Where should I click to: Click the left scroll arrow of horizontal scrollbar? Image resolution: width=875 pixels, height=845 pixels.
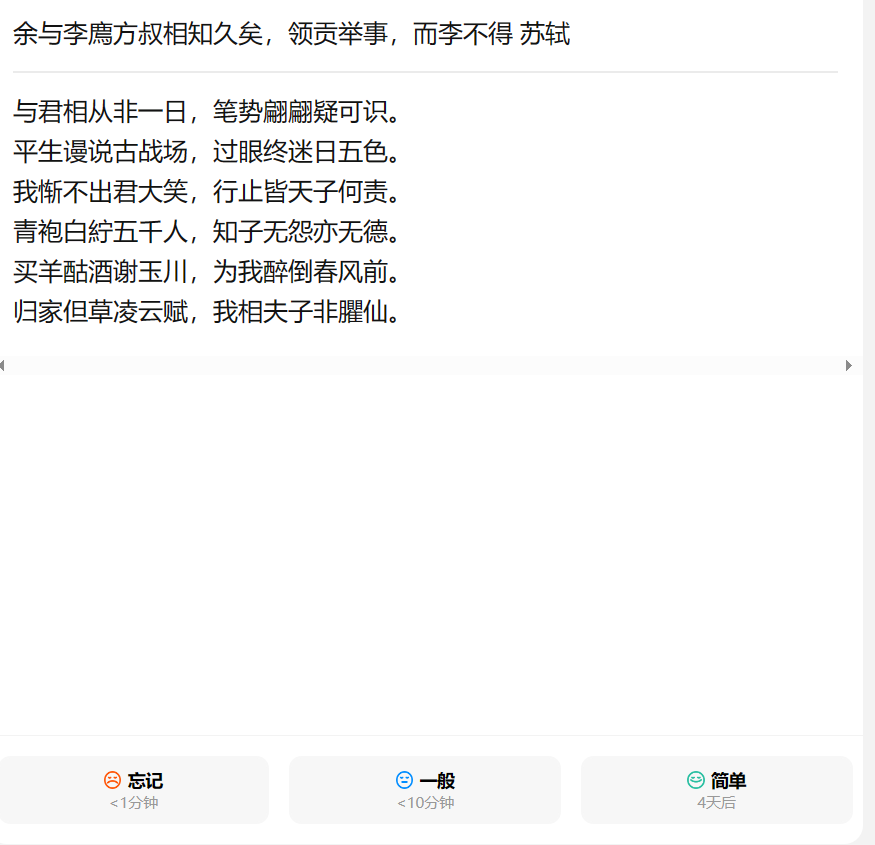[x=2, y=366]
